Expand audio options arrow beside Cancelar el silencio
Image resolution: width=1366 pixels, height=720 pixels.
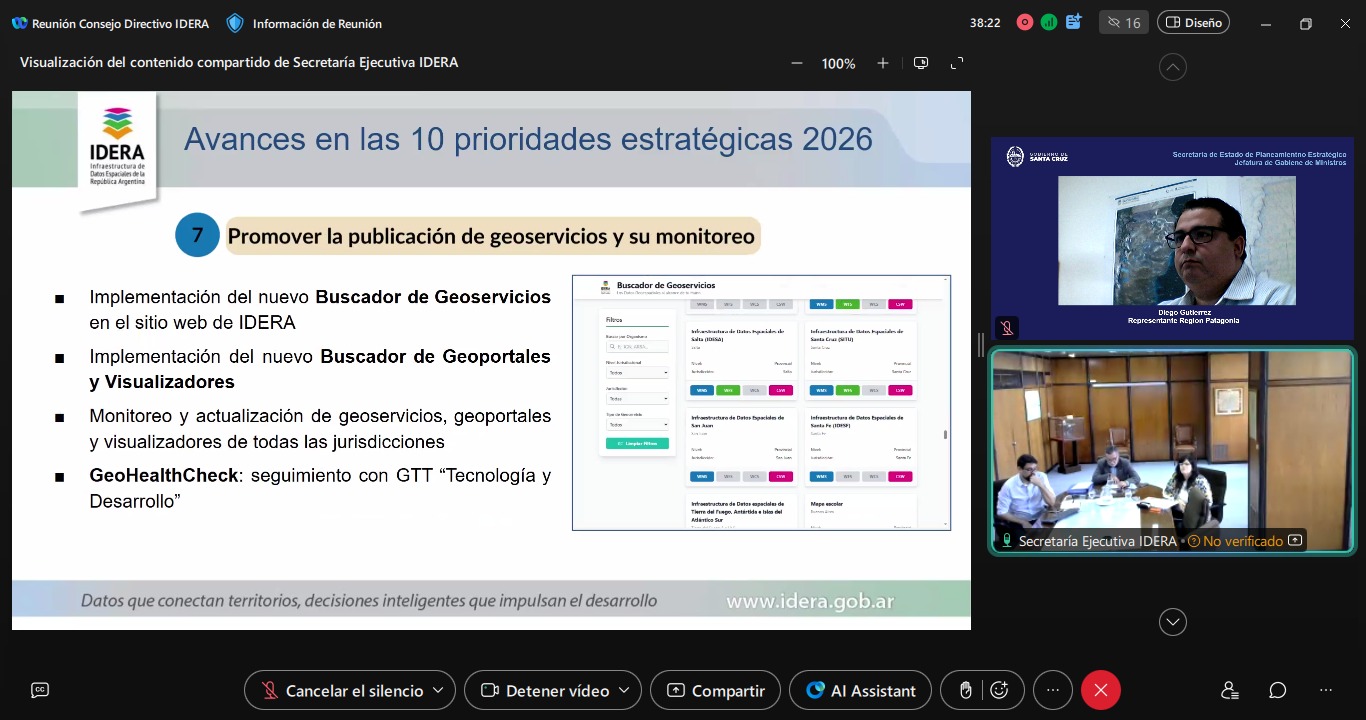tap(439, 690)
